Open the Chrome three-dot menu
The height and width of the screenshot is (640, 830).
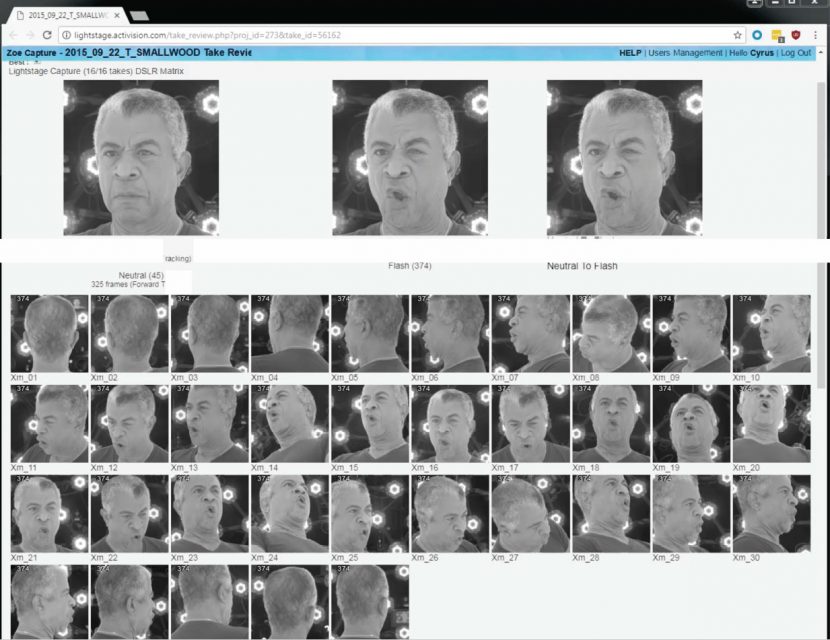[817, 35]
